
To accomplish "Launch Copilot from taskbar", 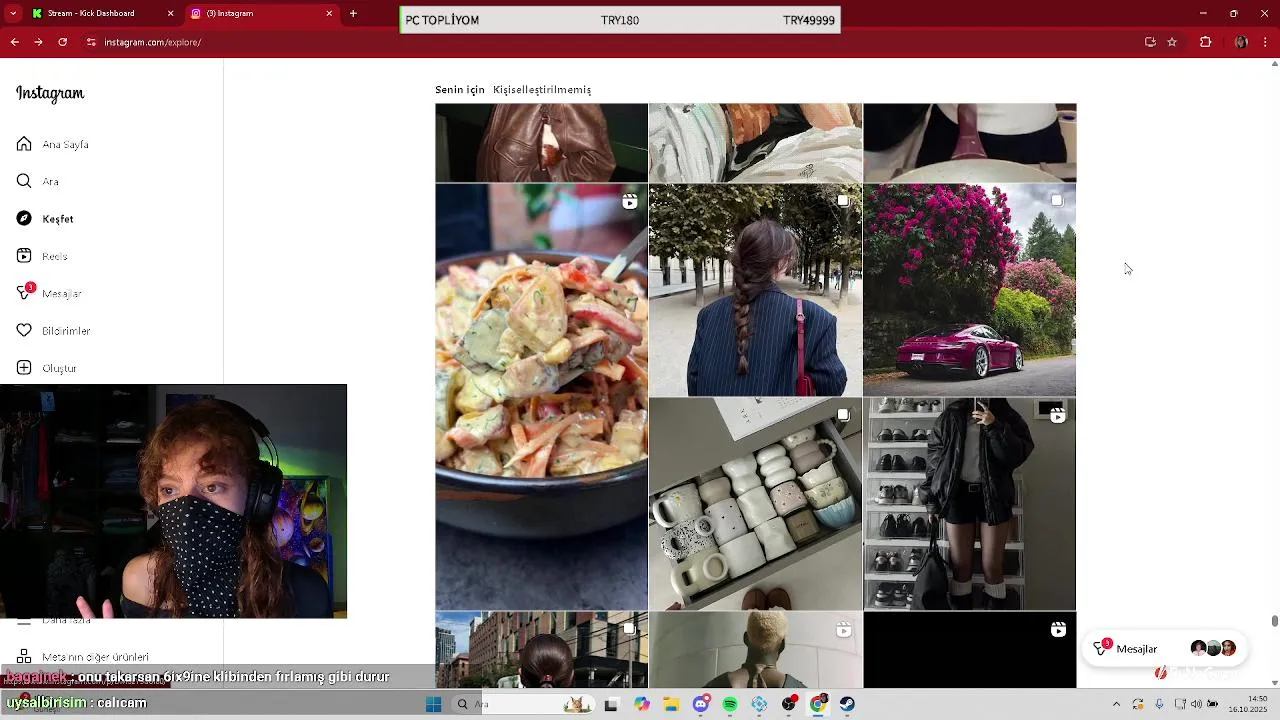I will point(642,704).
